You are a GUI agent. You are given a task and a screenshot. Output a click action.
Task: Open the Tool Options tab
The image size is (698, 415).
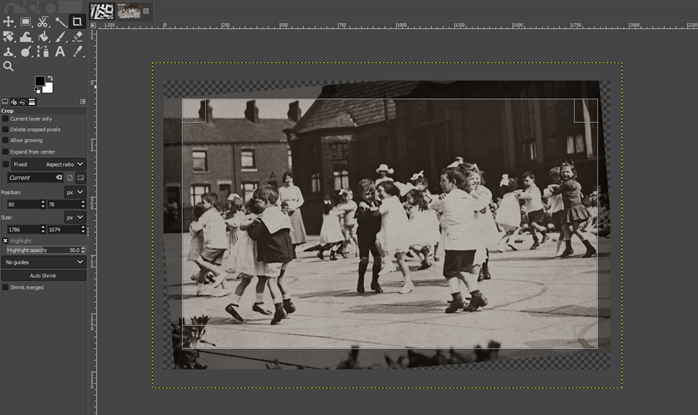pyautogui.click(x=5, y=102)
